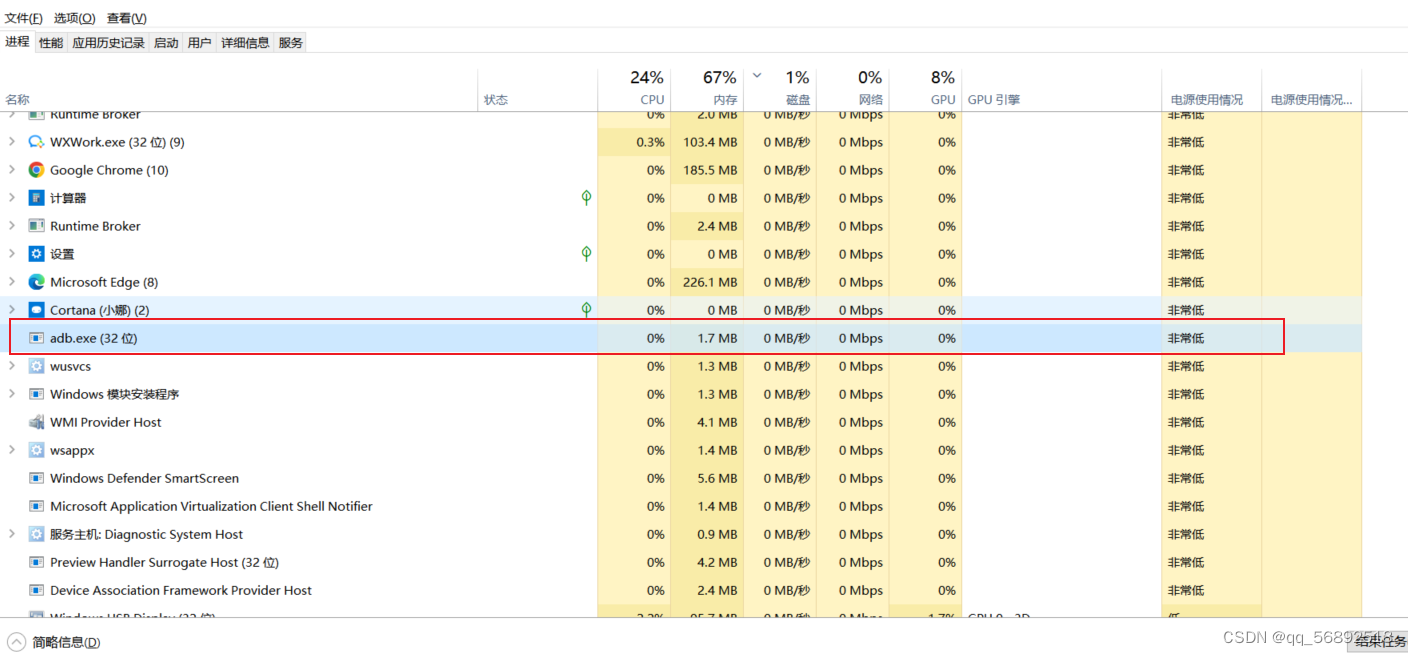
Task: Click the green leaf status icon for 计算器
Action: pos(587,198)
